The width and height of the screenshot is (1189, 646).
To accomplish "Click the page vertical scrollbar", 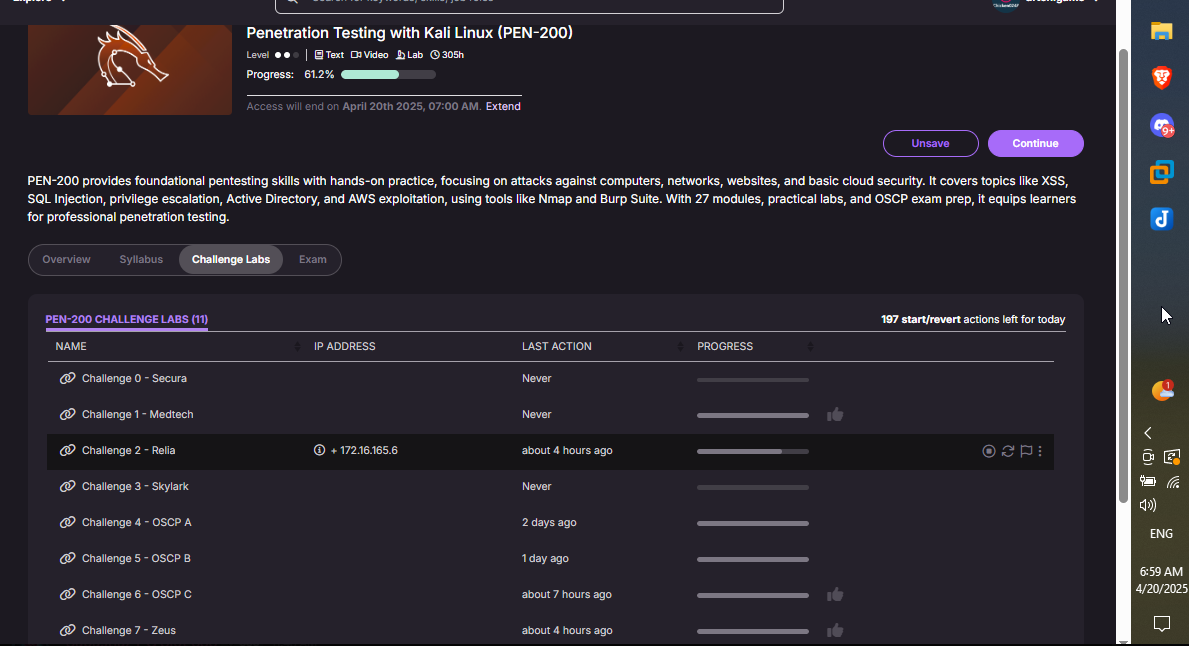I will tap(1123, 275).
